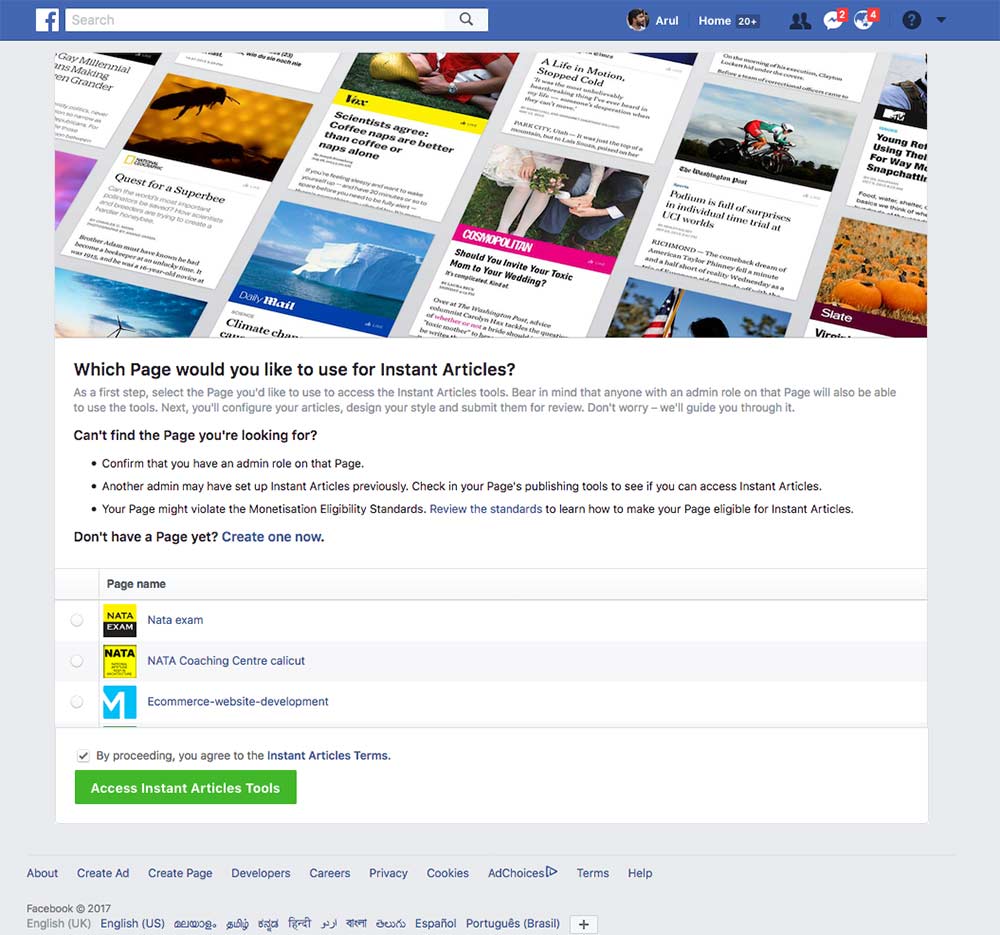Click the Instant Articles banner image

pyautogui.click(x=490, y=195)
